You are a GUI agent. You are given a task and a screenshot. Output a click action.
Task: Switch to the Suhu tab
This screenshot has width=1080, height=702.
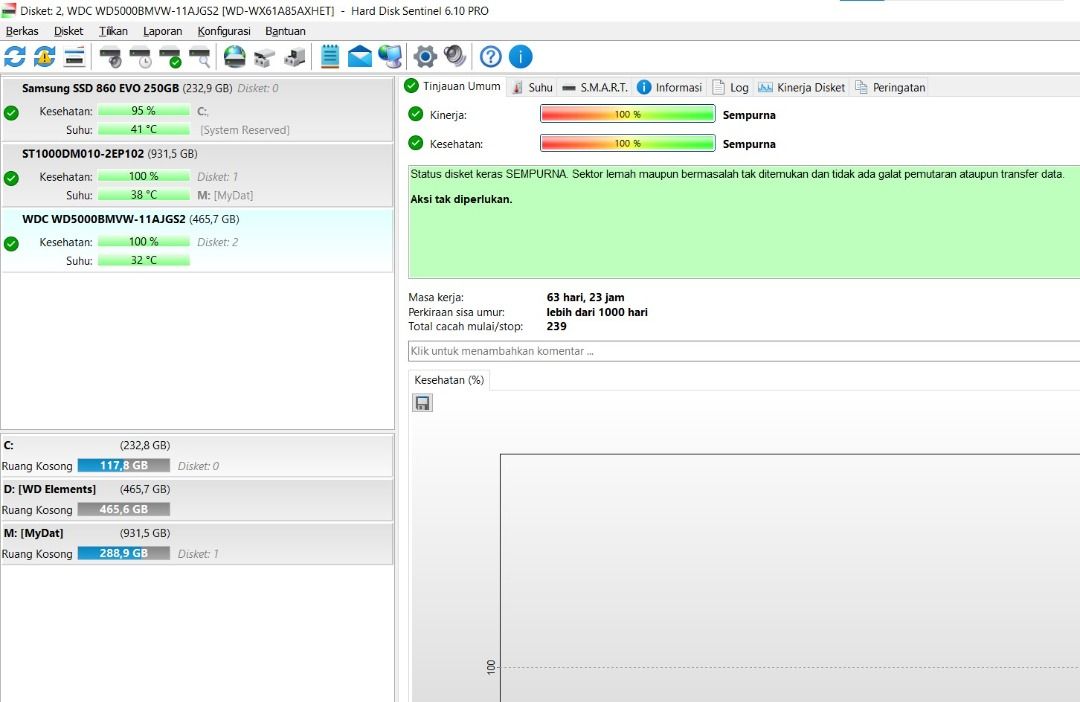tap(532, 88)
